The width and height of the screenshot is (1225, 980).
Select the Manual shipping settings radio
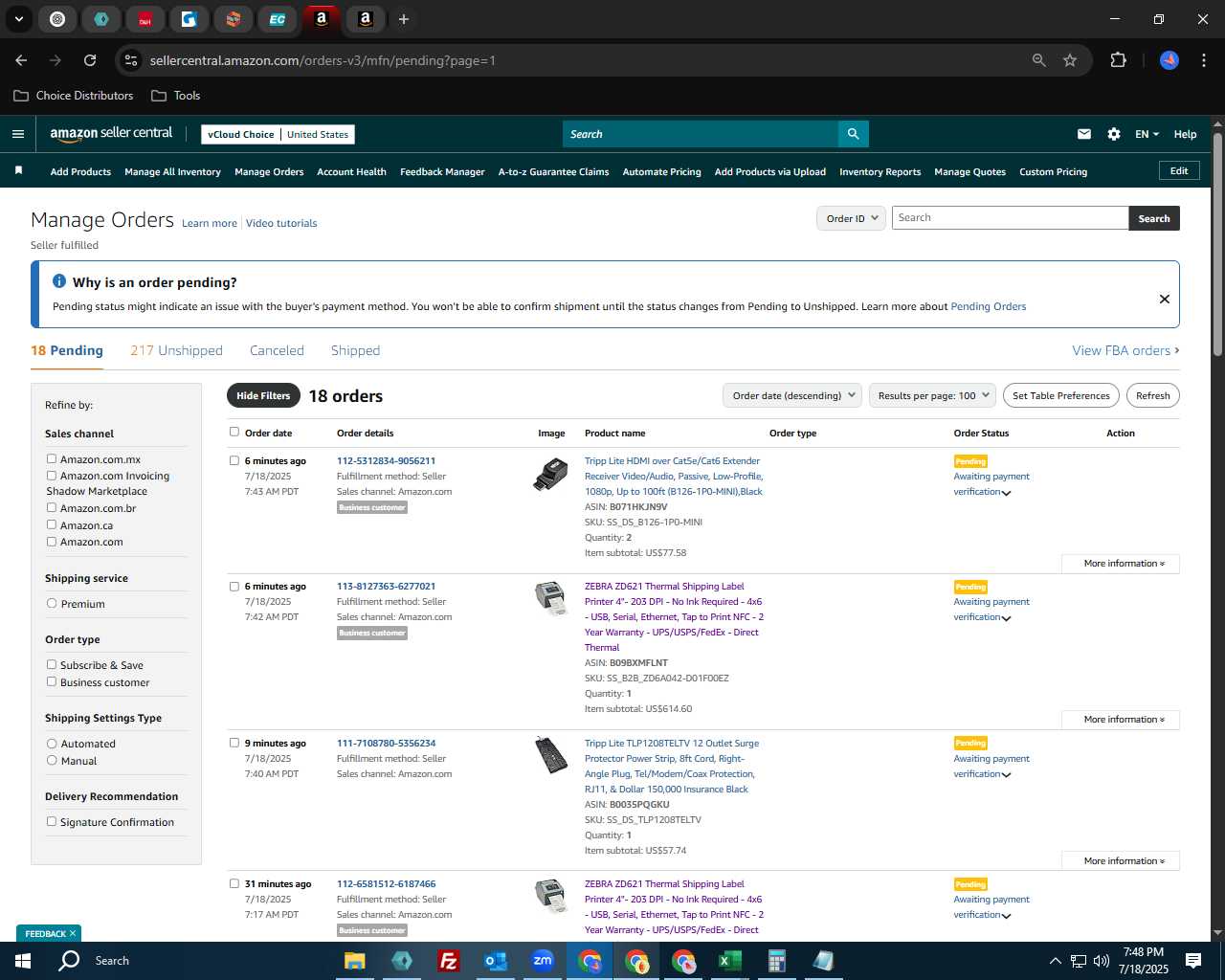point(52,760)
